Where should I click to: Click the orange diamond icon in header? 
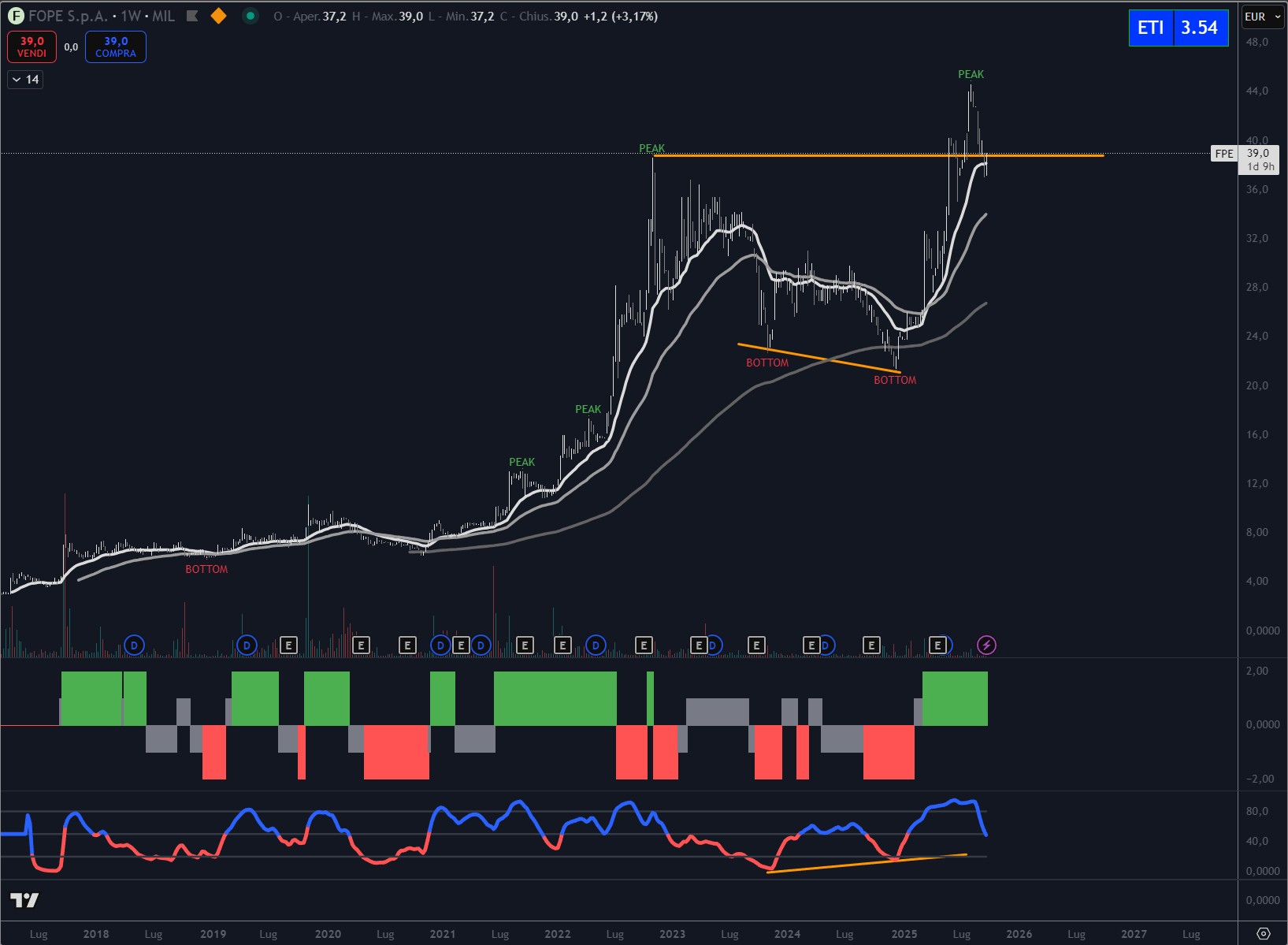219,16
